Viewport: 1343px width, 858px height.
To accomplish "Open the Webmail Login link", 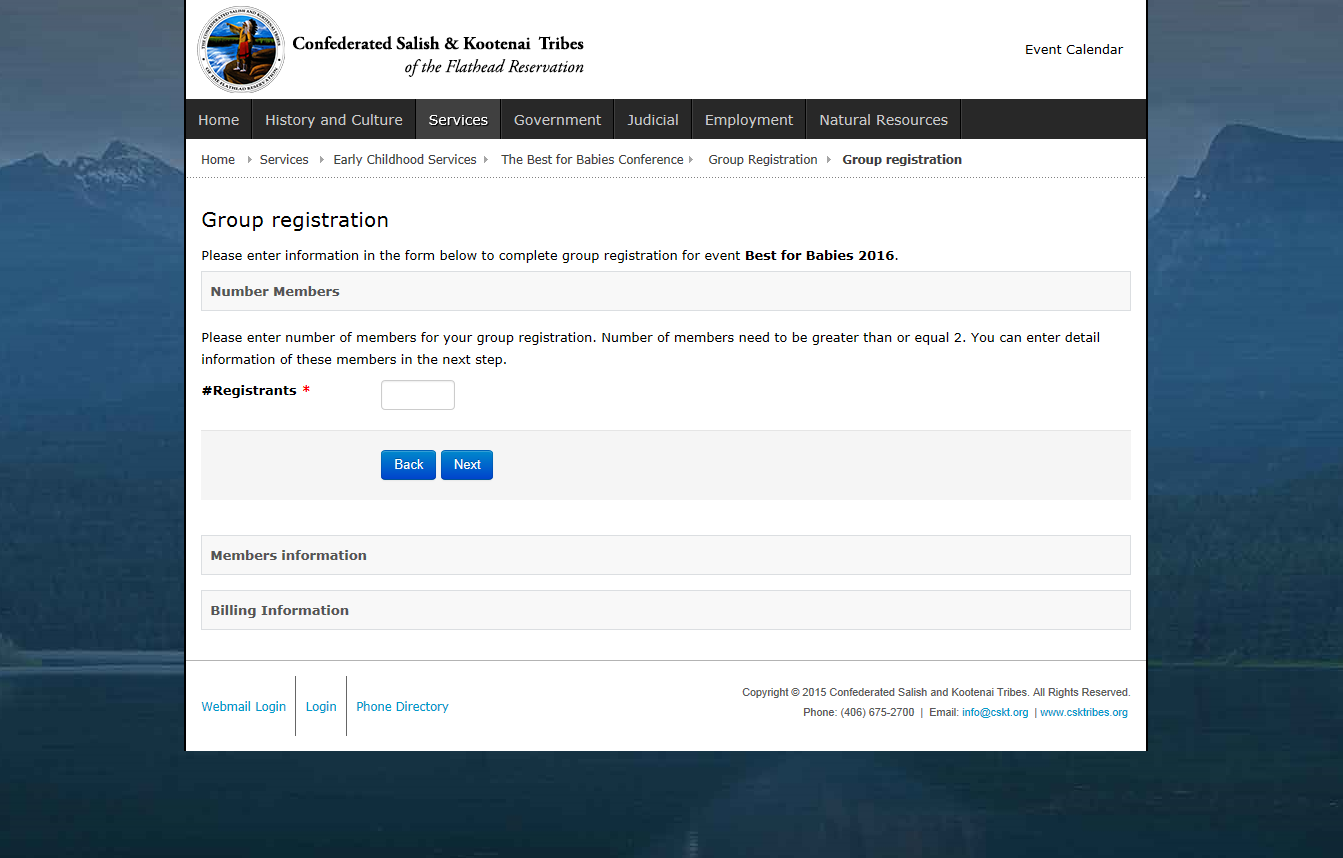I will pos(243,706).
